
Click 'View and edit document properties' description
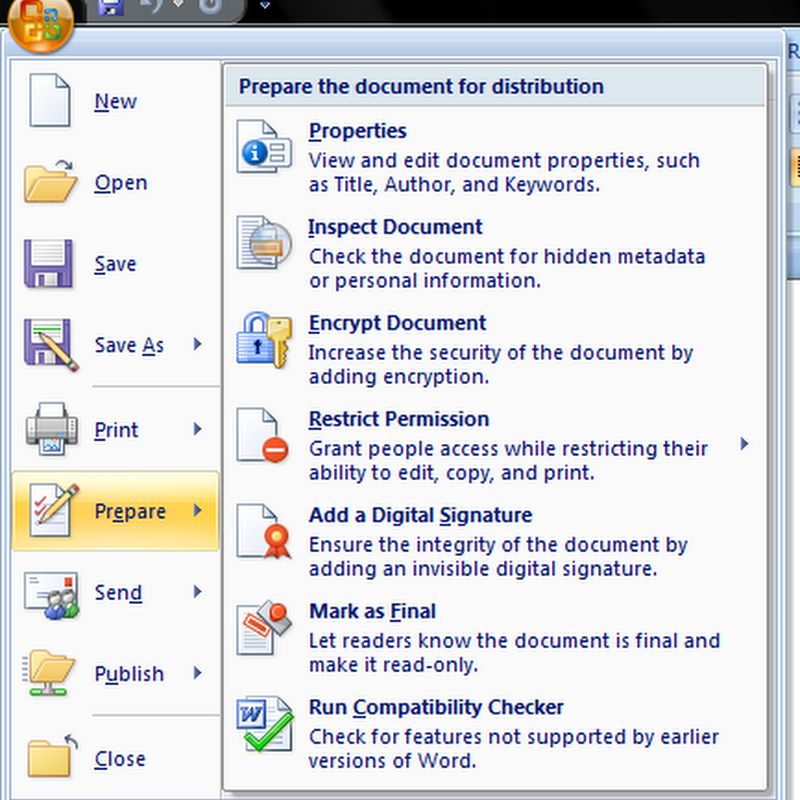pyautogui.click(x=504, y=172)
